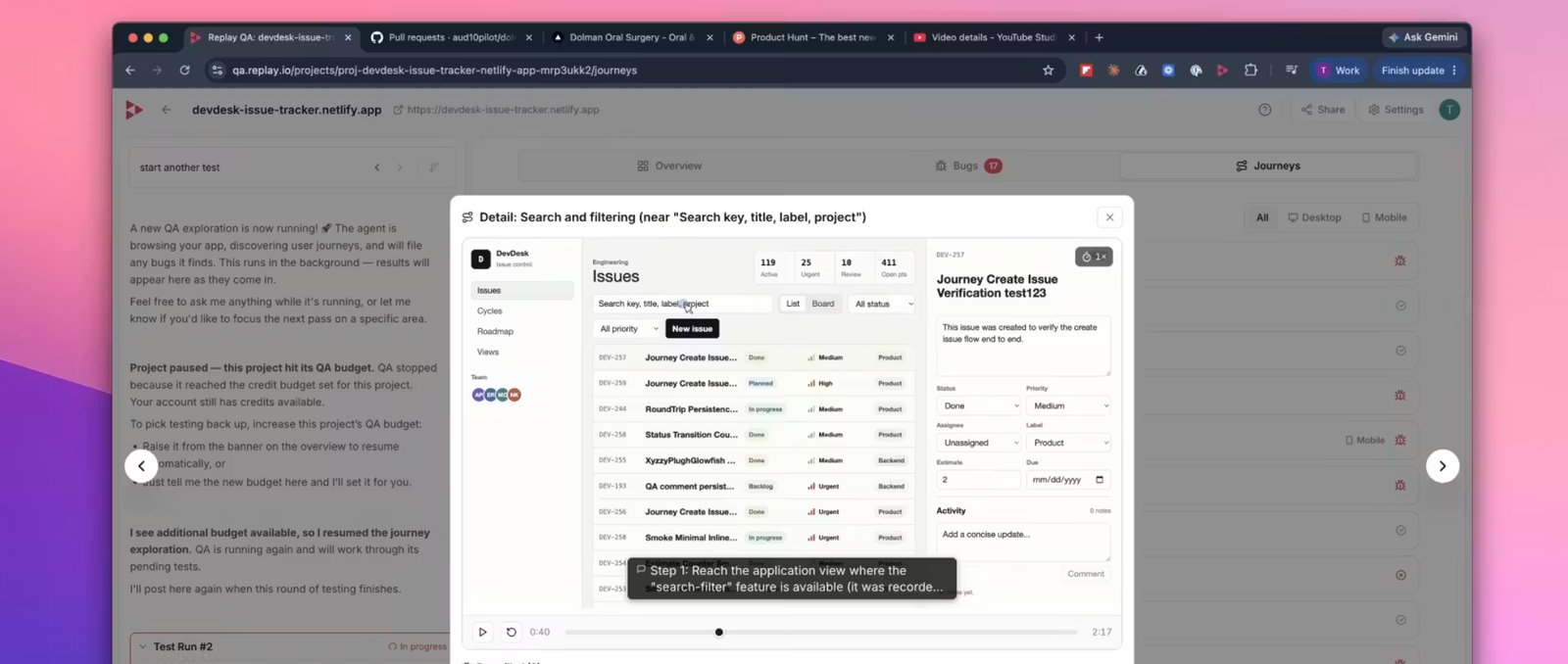Image resolution: width=1568 pixels, height=664 pixels.
Task: Filter journeys by Mobile
Action: point(1384,217)
